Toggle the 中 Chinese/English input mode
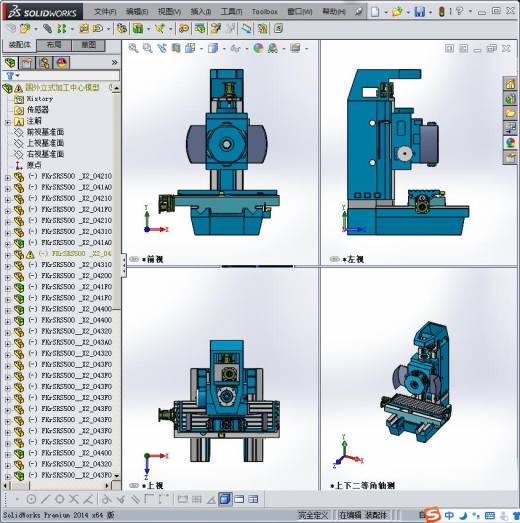 coord(449,515)
